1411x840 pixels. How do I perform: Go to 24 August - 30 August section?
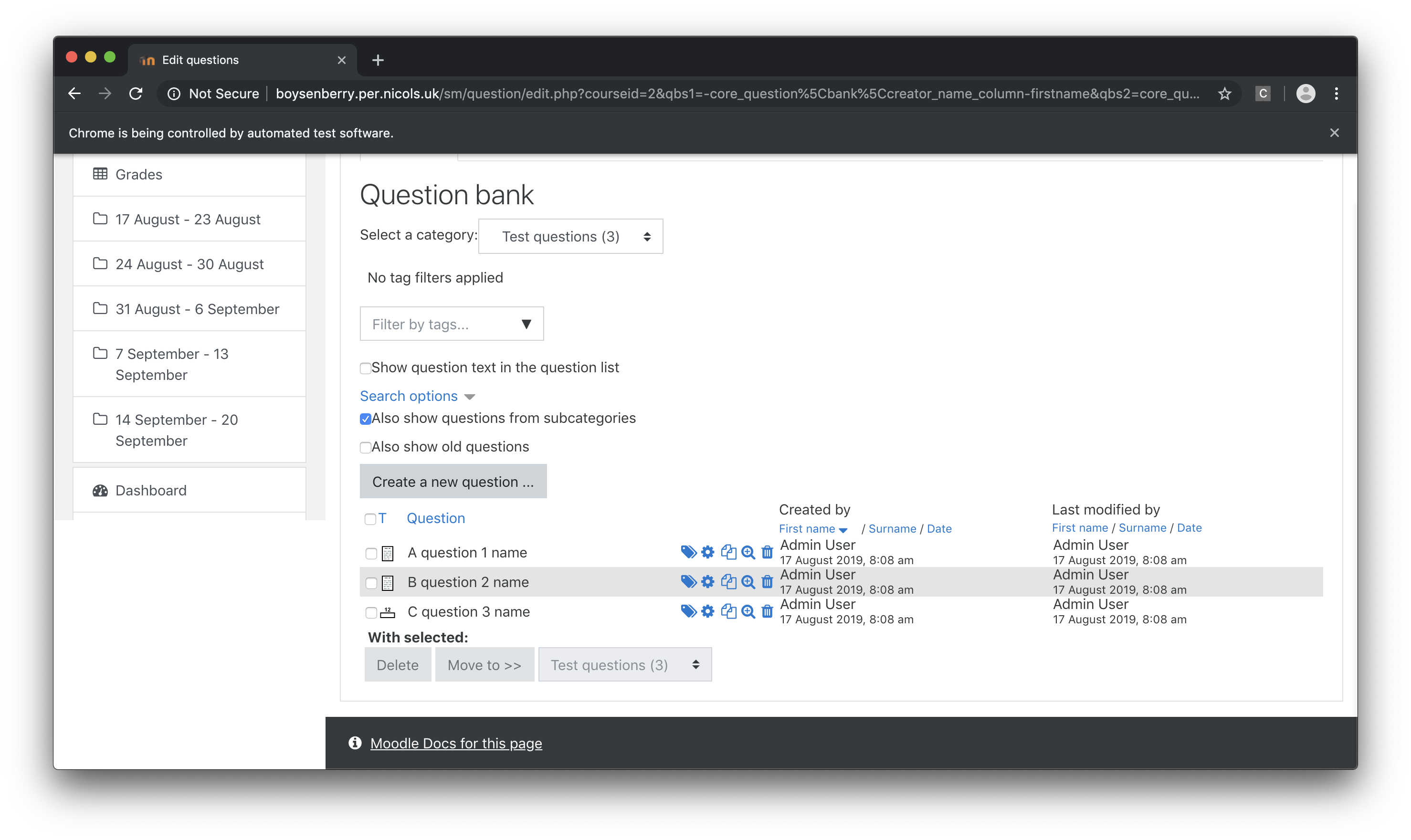pos(190,264)
